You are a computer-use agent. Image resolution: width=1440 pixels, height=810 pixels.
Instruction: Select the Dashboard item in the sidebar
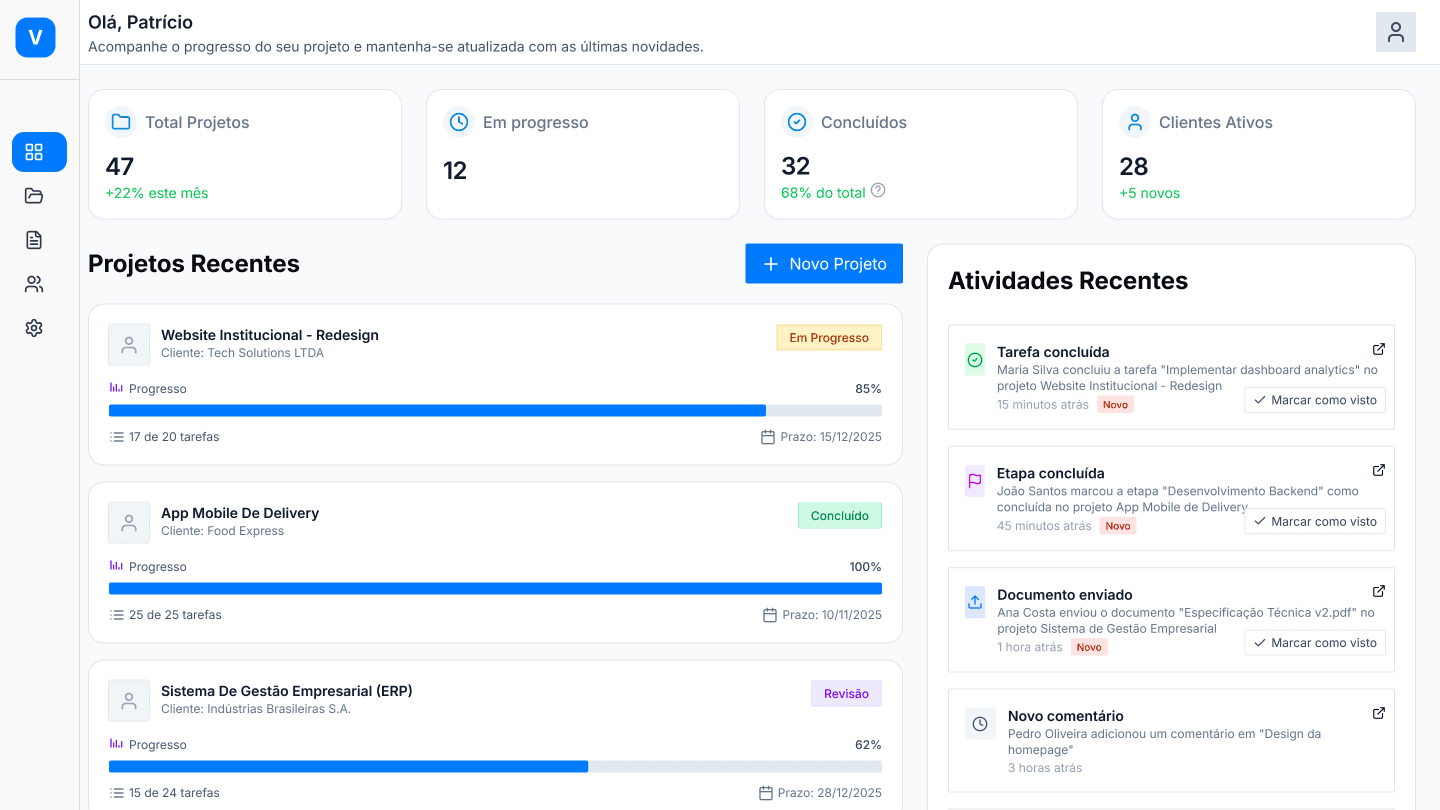pyautogui.click(x=38, y=152)
